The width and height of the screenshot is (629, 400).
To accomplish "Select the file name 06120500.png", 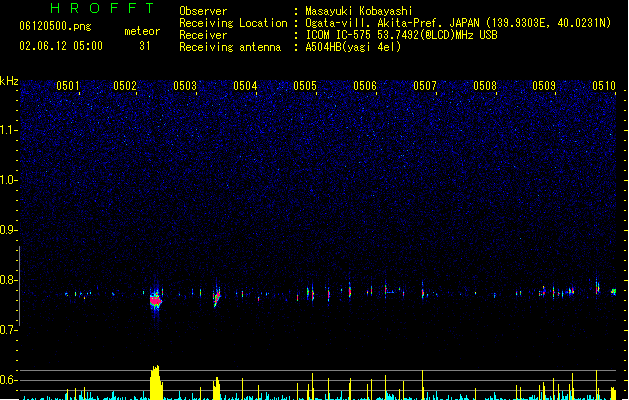I will point(55,26).
